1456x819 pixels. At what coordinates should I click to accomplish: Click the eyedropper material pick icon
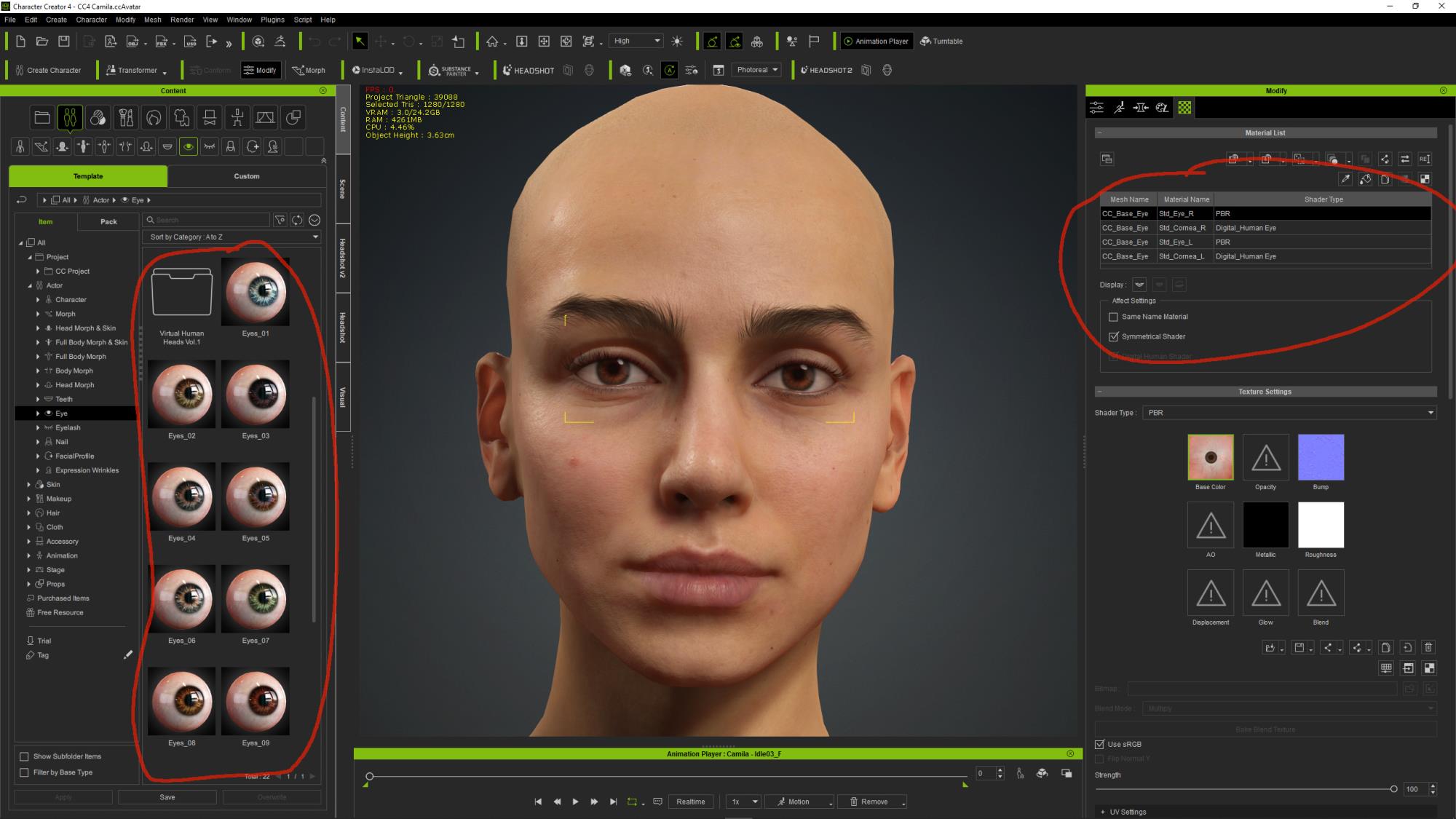(1345, 179)
